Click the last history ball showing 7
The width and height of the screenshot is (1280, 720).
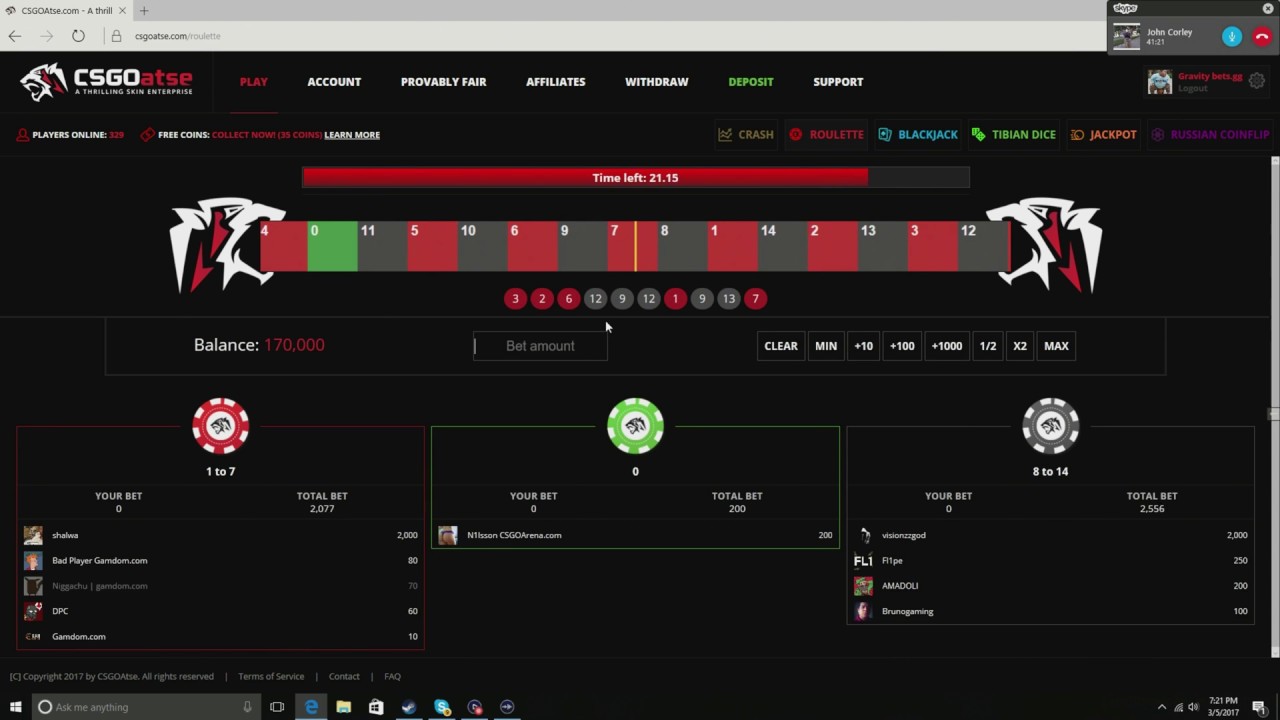tap(755, 298)
